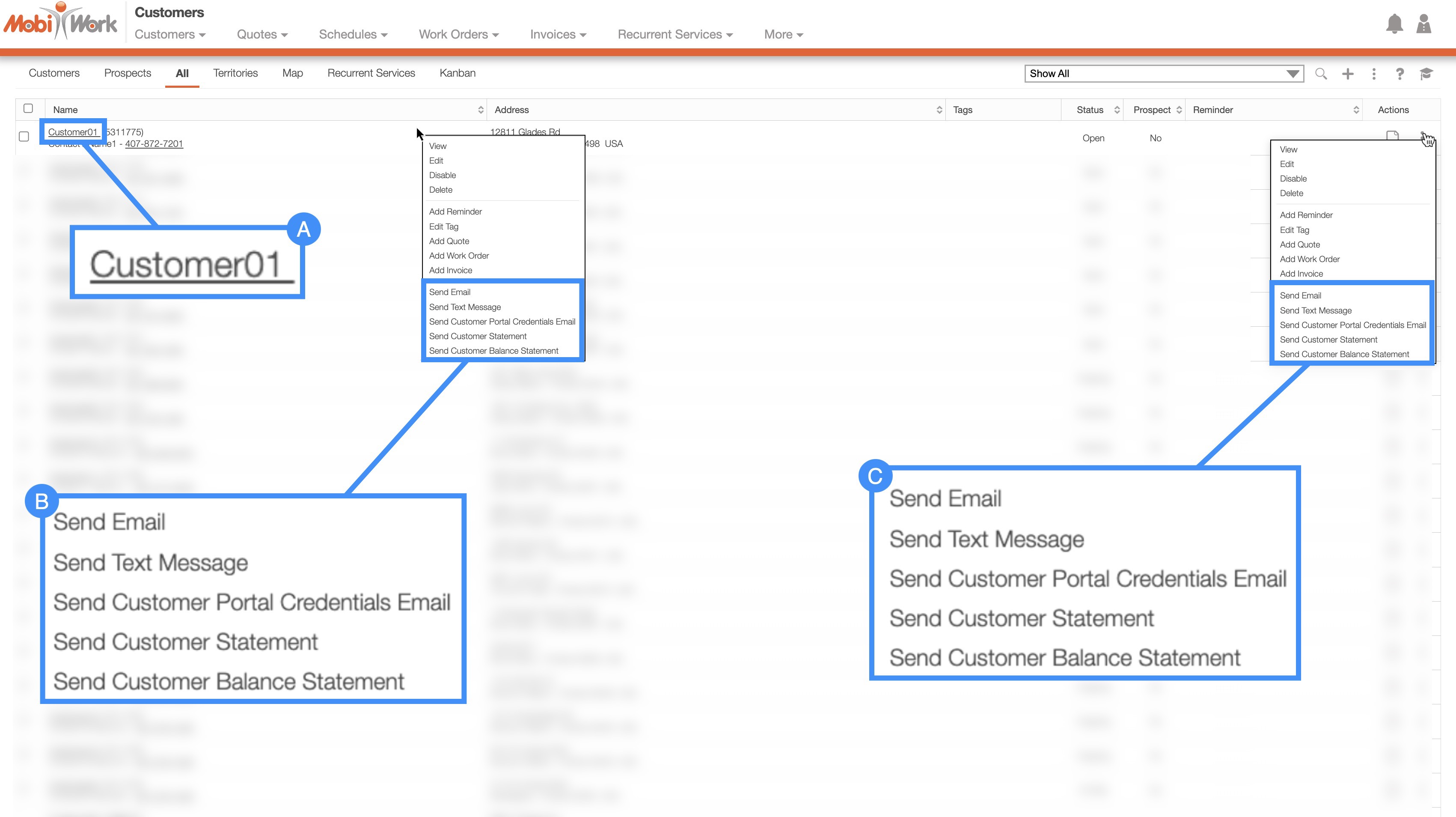Click the question mark help icon
Viewport: 1456px width, 817px height.
[x=1400, y=74]
